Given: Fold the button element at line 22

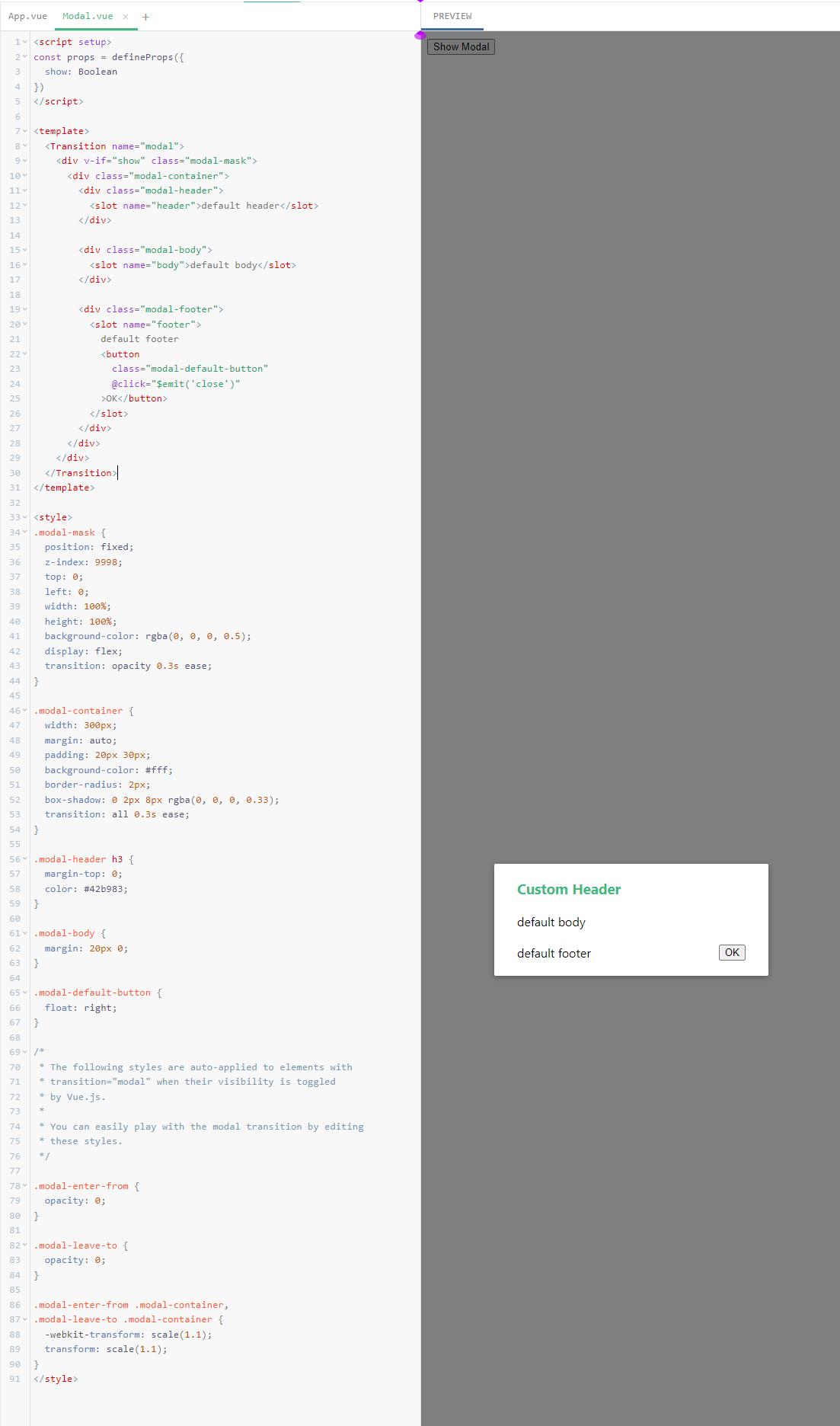Looking at the screenshot, I should (25, 354).
